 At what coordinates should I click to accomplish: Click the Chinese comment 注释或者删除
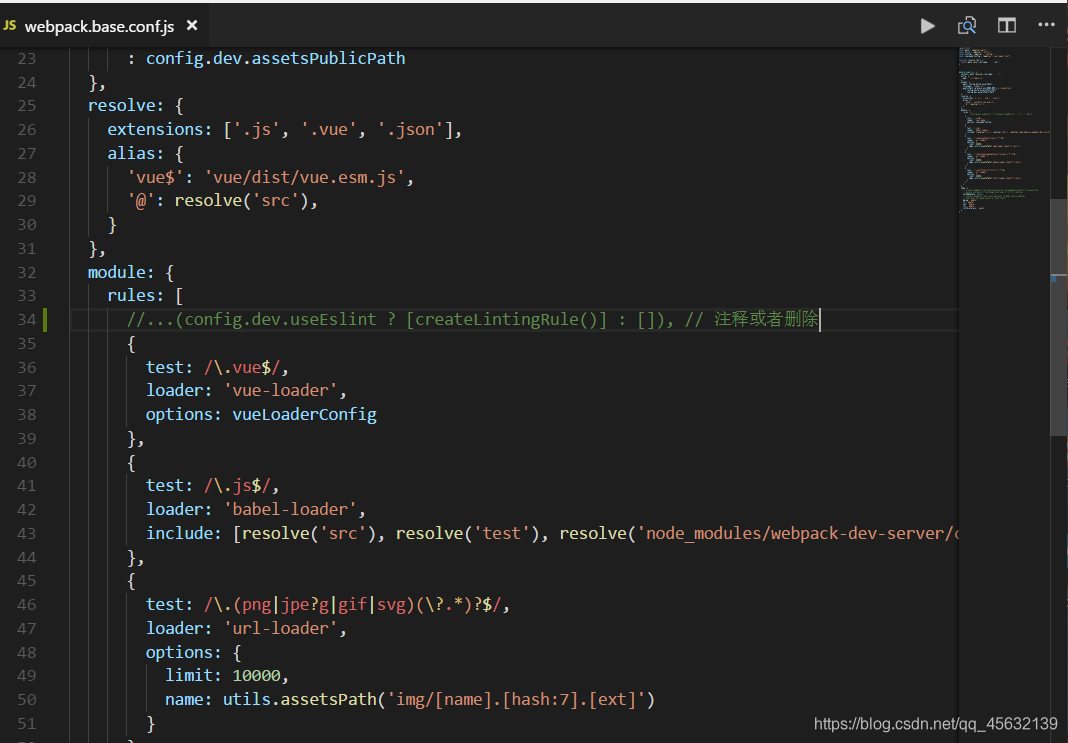pos(766,319)
